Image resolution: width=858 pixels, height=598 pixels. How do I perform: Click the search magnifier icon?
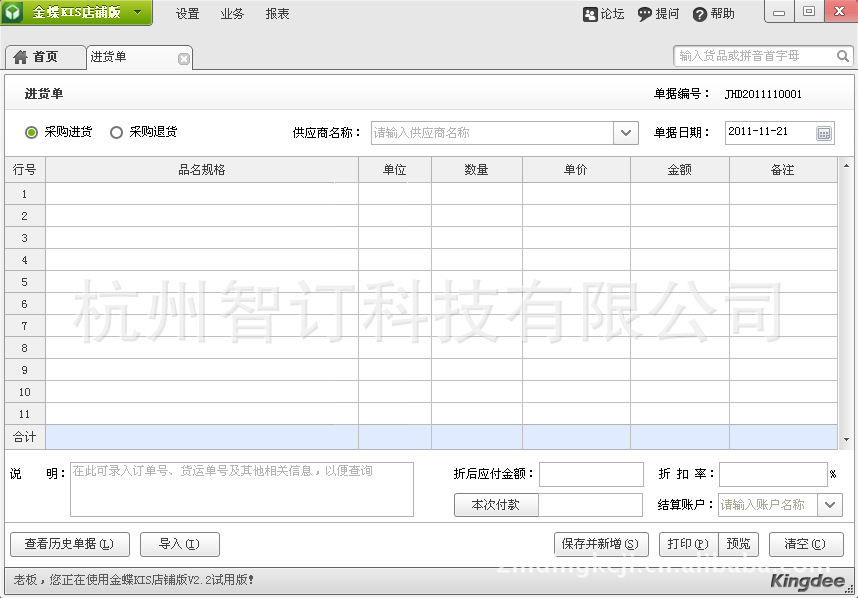point(842,56)
